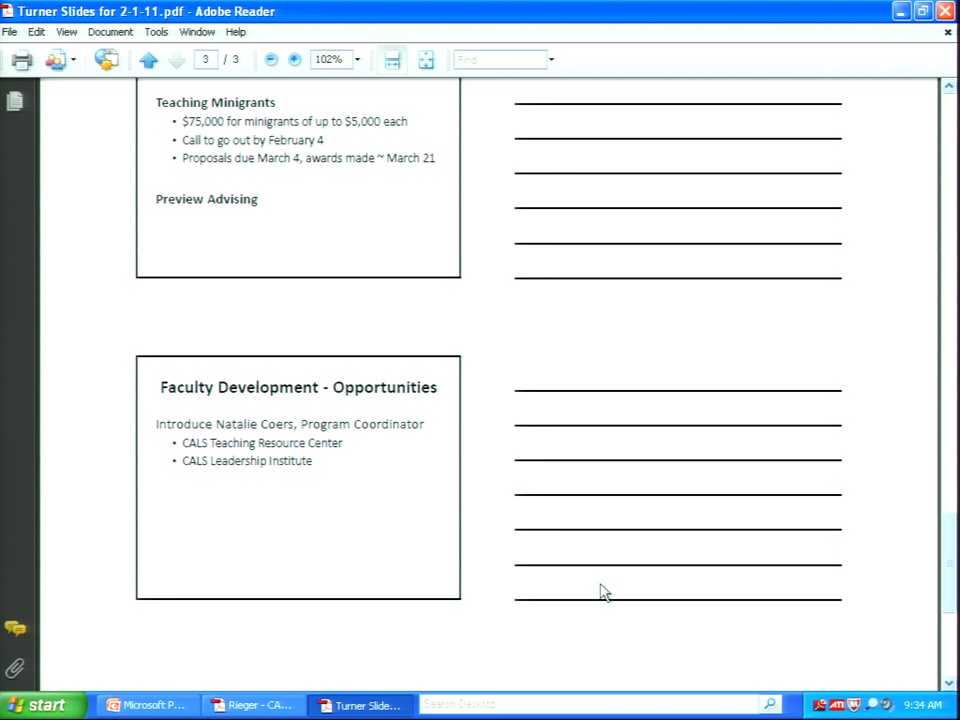Viewport: 960px width, 720px height.
Task: Click the 9:34 AM clock
Action: coord(923,705)
